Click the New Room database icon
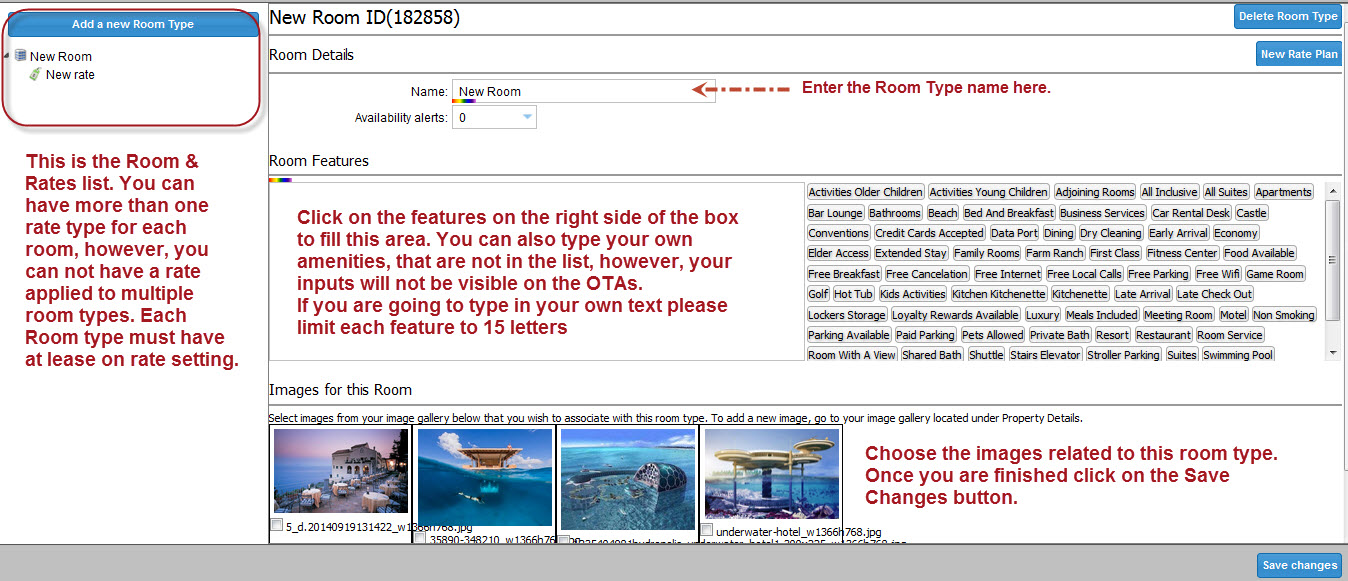The height and width of the screenshot is (581, 1348). [x=21, y=56]
